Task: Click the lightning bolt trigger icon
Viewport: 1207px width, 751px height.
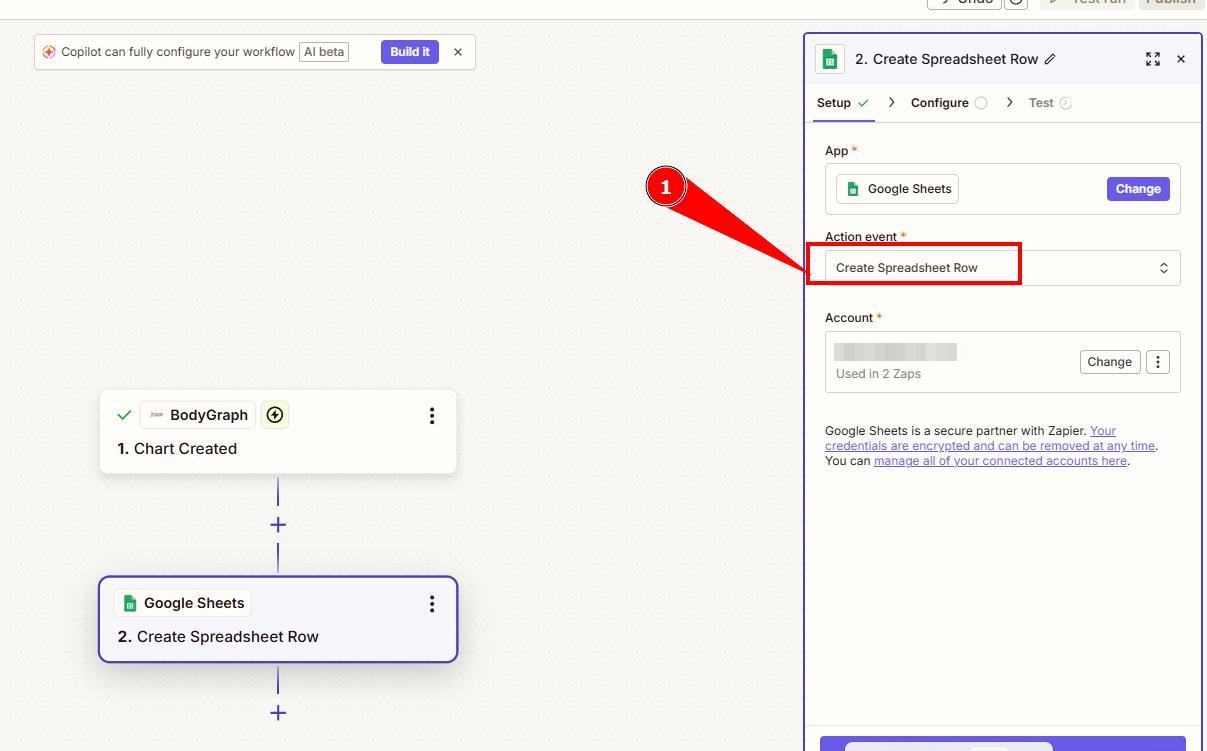Action: [x=275, y=415]
